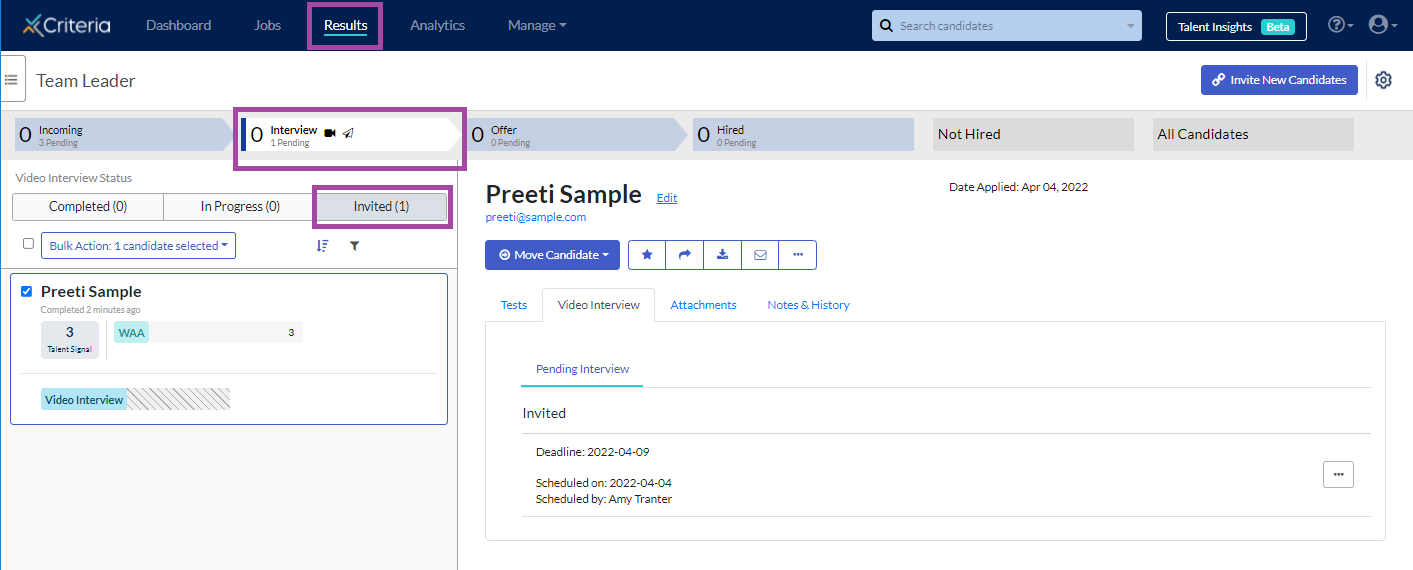Select the Offer pipeline stage
The height and width of the screenshot is (570, 1413).
click(578, 135)
